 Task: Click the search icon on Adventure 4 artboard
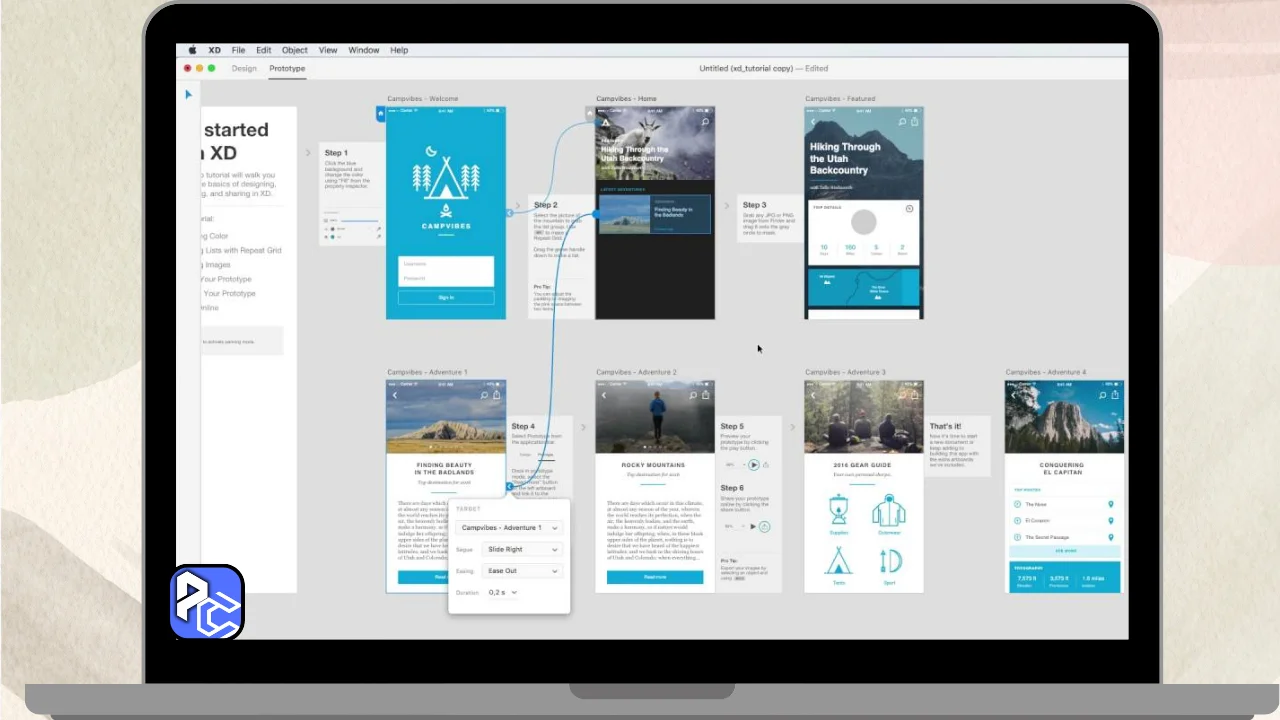[x=1102, y=395]
